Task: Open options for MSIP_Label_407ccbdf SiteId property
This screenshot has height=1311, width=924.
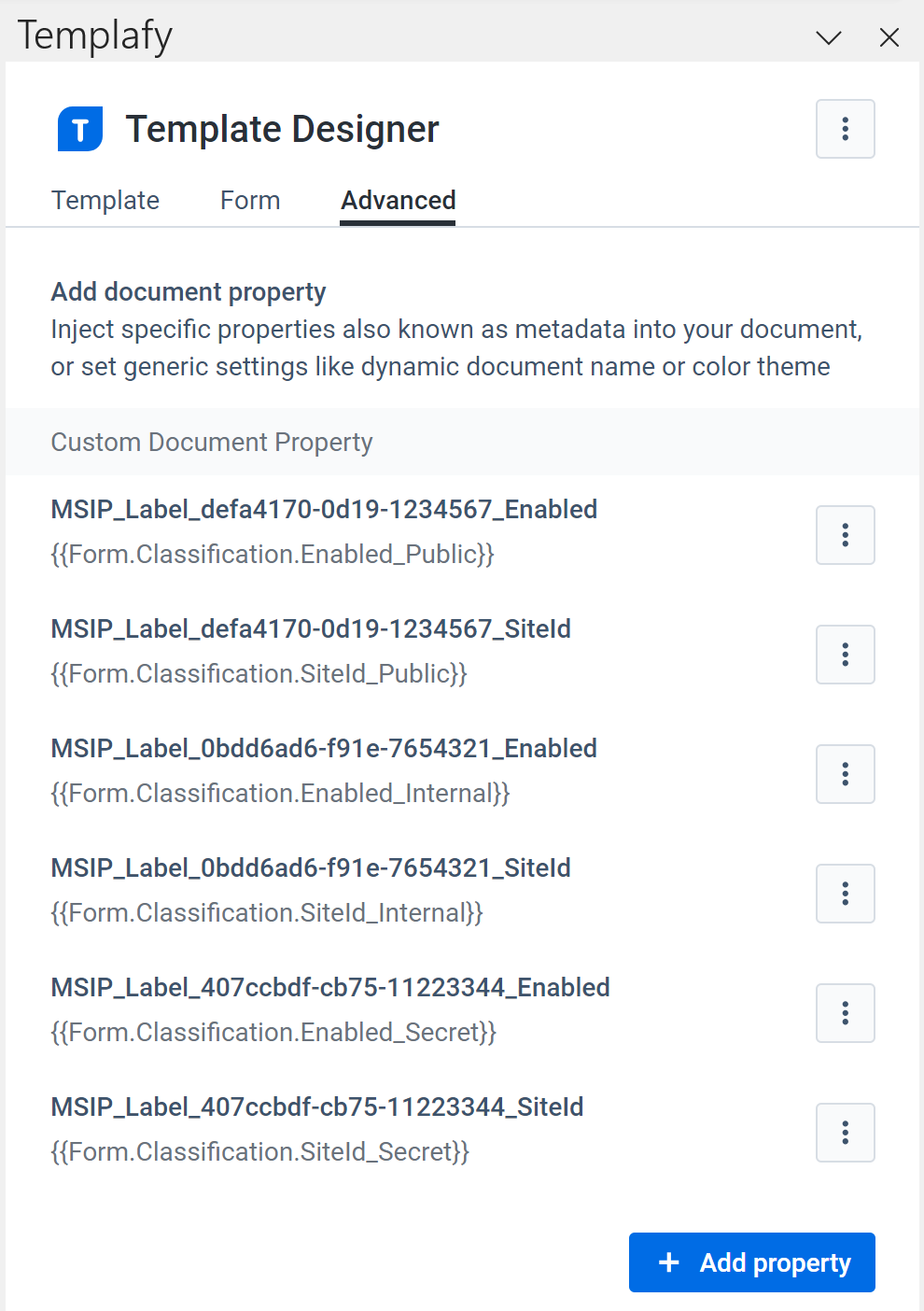Action: point(845,1133)
